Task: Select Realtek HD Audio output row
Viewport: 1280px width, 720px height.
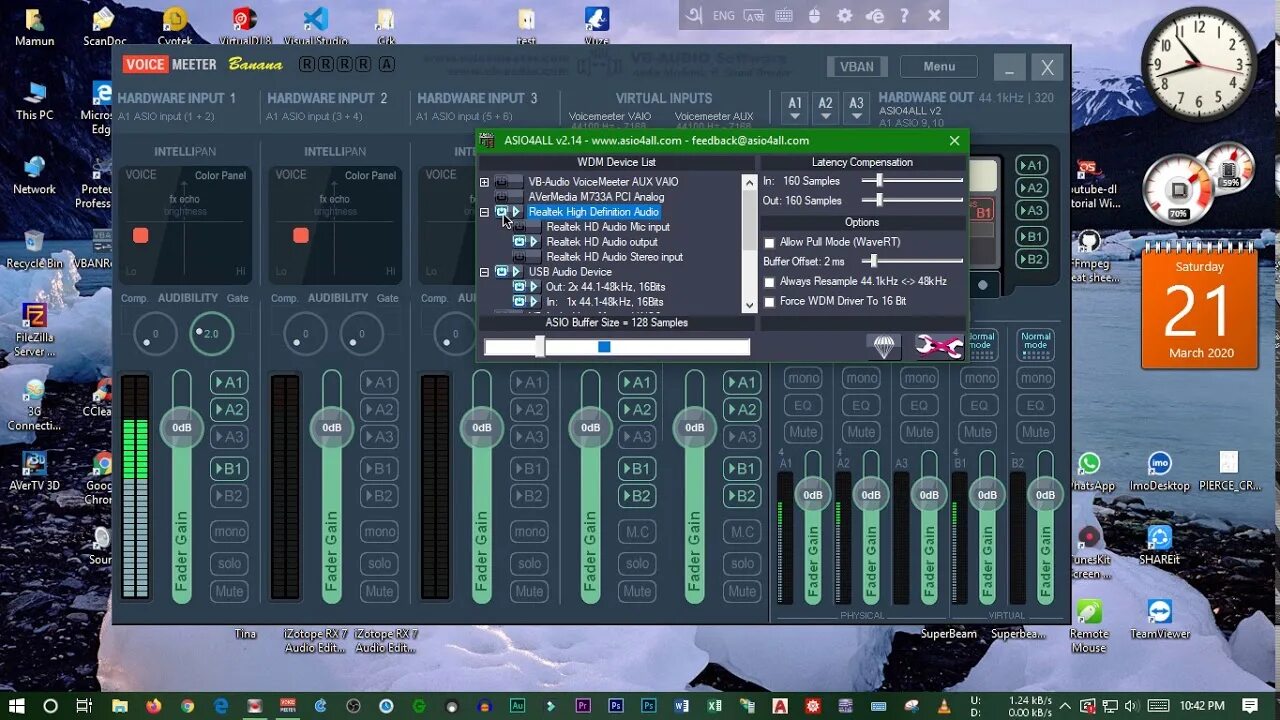Action: click(601, 242)
